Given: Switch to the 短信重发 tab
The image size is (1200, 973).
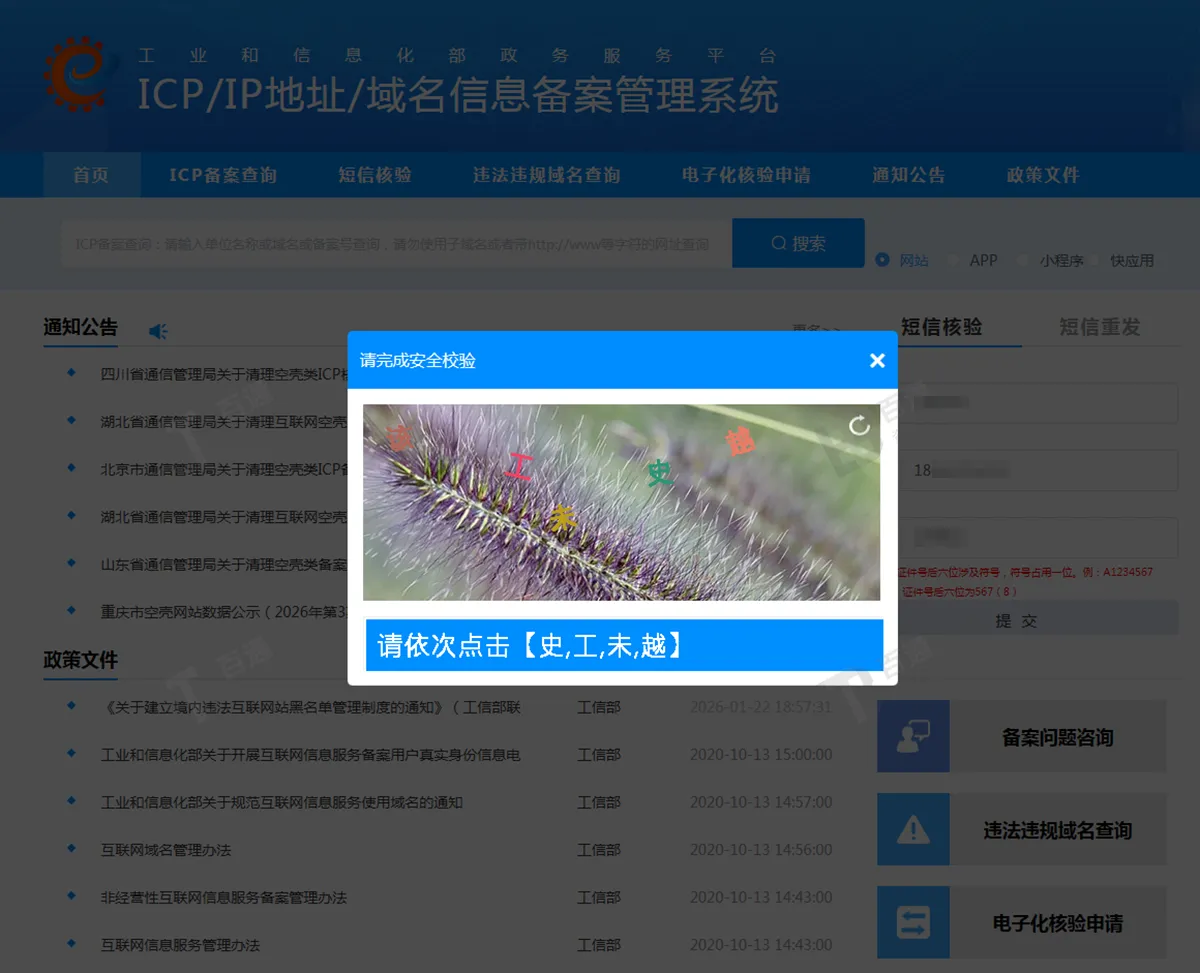Looking at the screenshot, I should click(x=1098, y=327).
